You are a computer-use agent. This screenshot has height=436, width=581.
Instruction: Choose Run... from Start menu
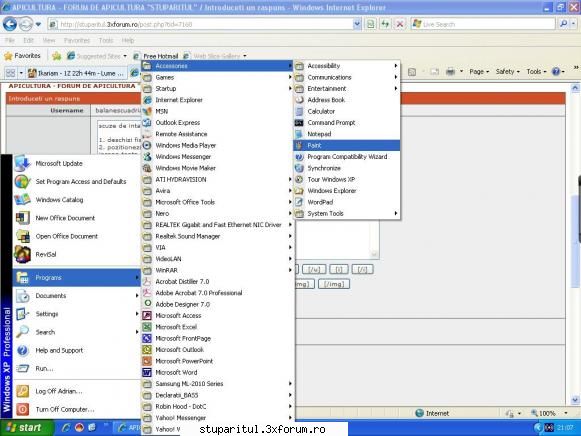tap(77, 368)
